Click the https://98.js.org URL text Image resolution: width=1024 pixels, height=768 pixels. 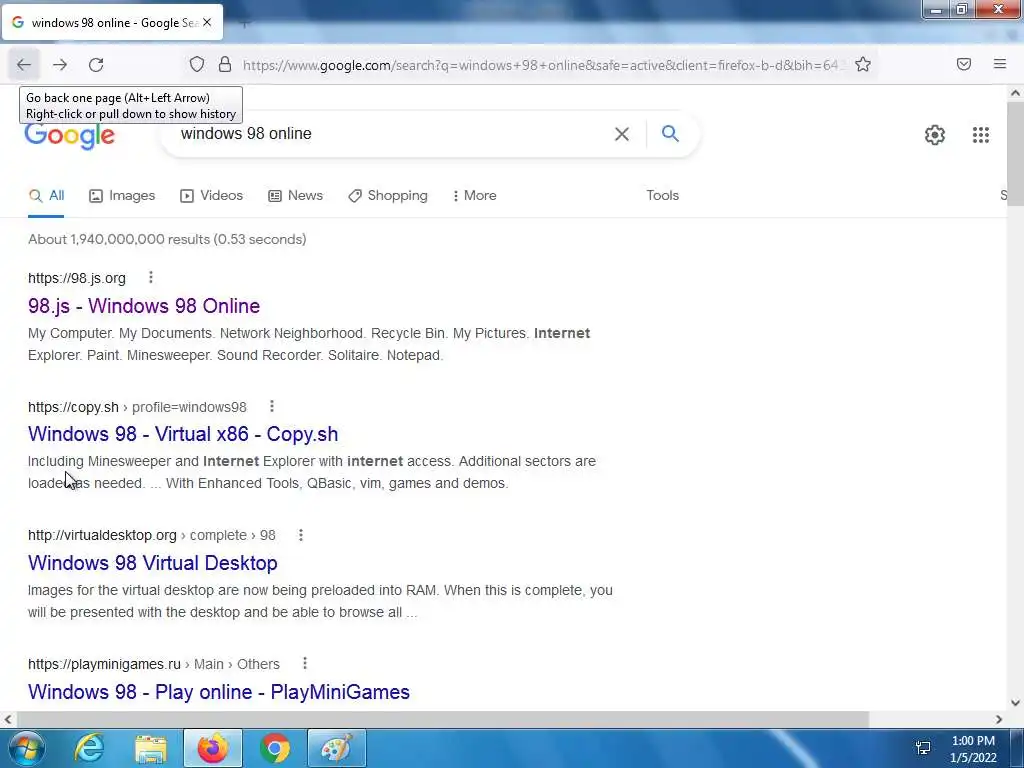[x=77, y=278]
